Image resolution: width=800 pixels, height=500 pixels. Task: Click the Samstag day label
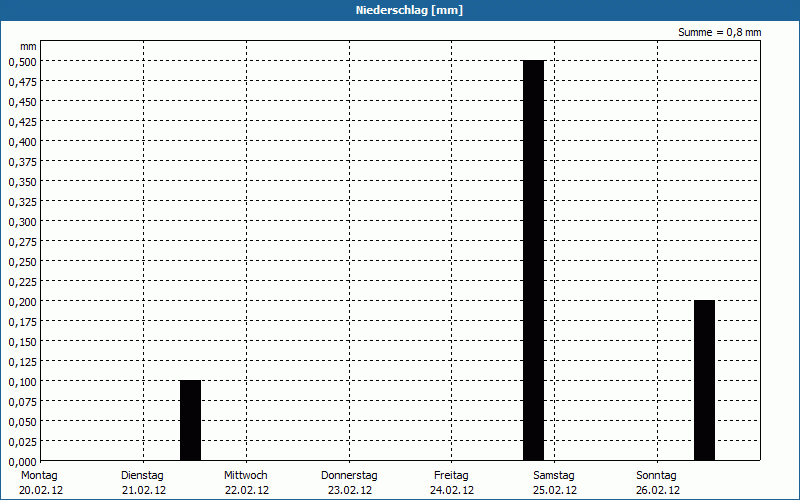(x=554, y=475)
